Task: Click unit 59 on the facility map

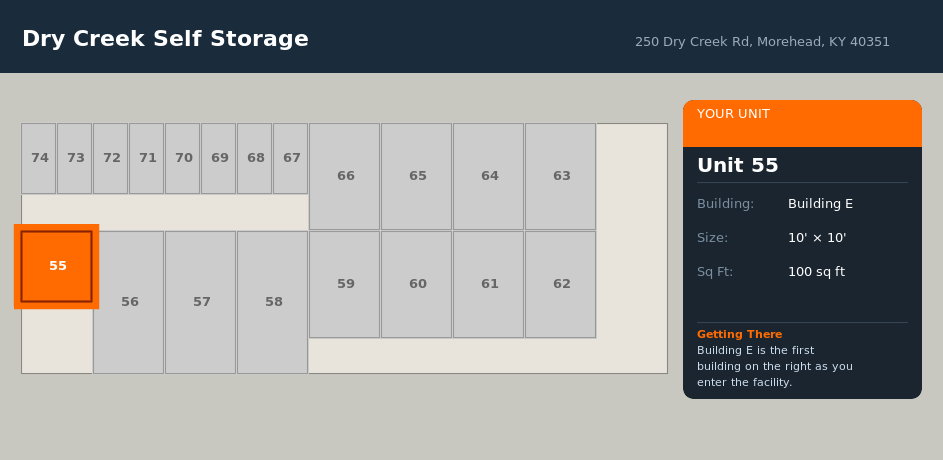Action: tap(345, 284)
